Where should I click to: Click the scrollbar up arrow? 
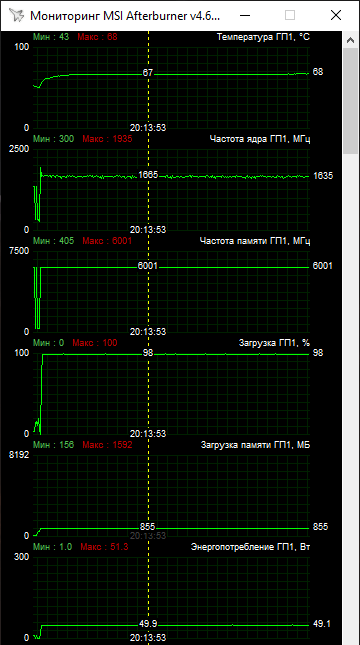point(351,40)
